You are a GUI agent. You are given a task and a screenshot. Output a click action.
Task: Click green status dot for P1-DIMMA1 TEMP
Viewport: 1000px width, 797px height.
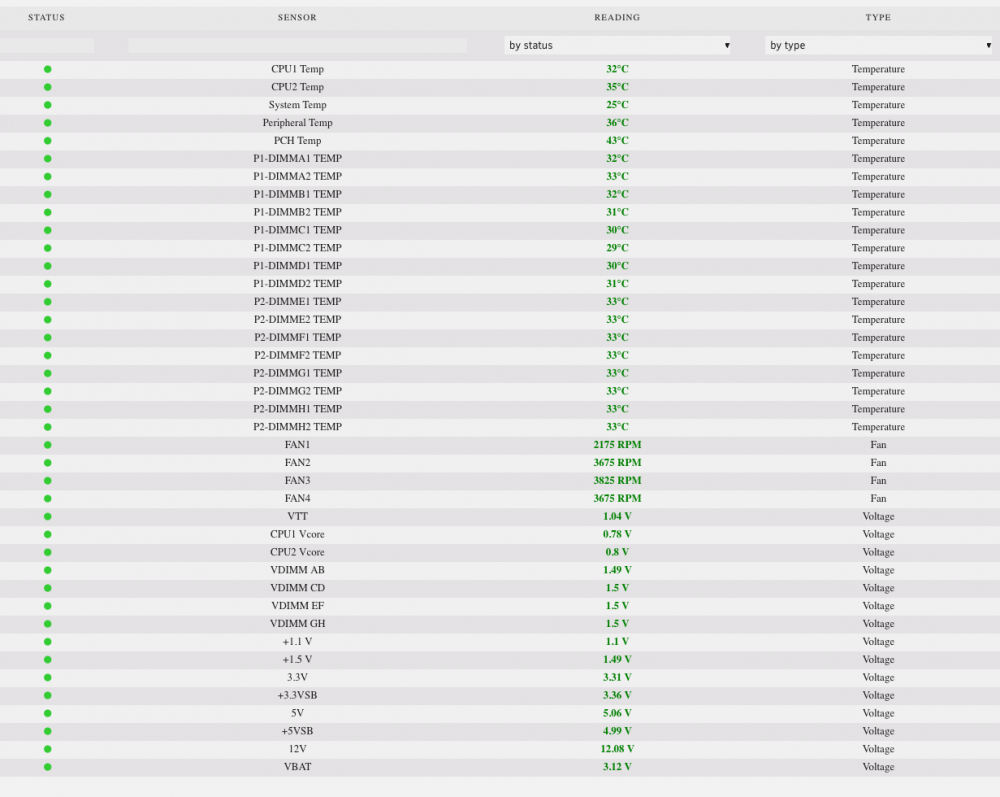[47, 158]
